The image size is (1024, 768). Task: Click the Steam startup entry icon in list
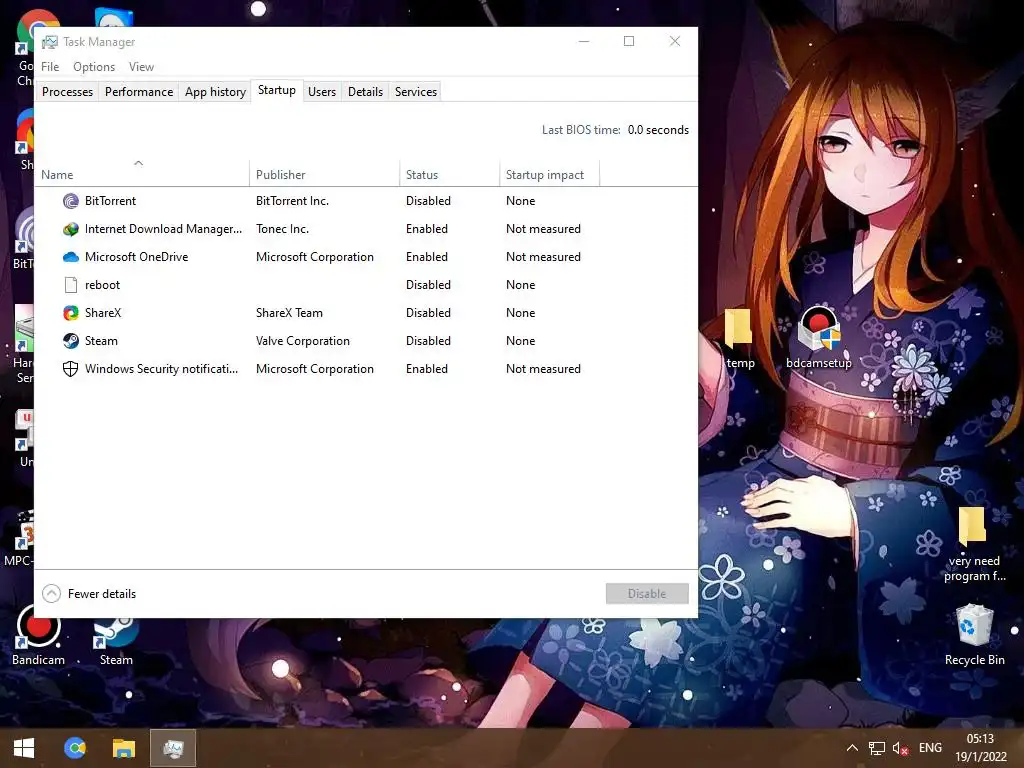[71, 341]
